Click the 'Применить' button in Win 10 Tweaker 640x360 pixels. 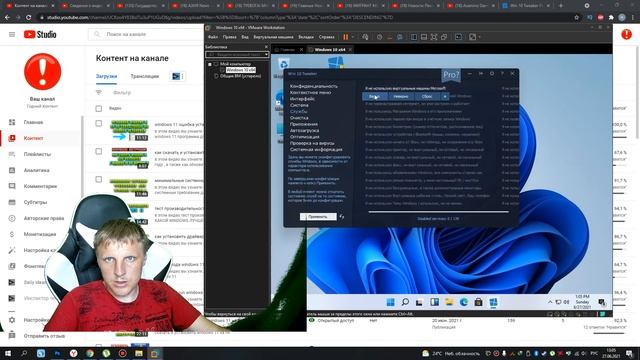pyautogui.click(x=318, y=217)
